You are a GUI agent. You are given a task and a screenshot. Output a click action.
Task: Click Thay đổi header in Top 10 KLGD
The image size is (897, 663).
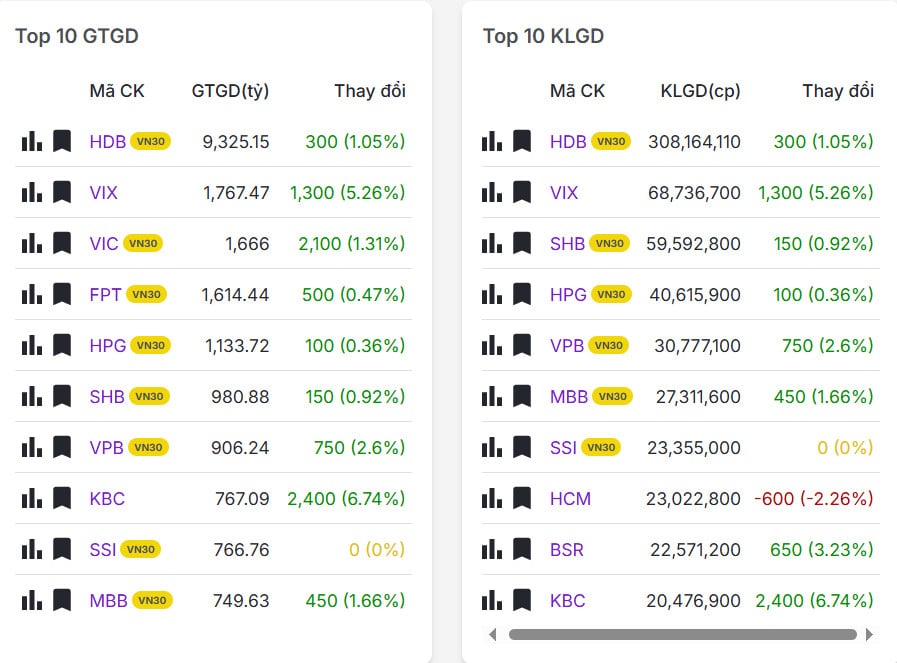(x=838, y=91)
